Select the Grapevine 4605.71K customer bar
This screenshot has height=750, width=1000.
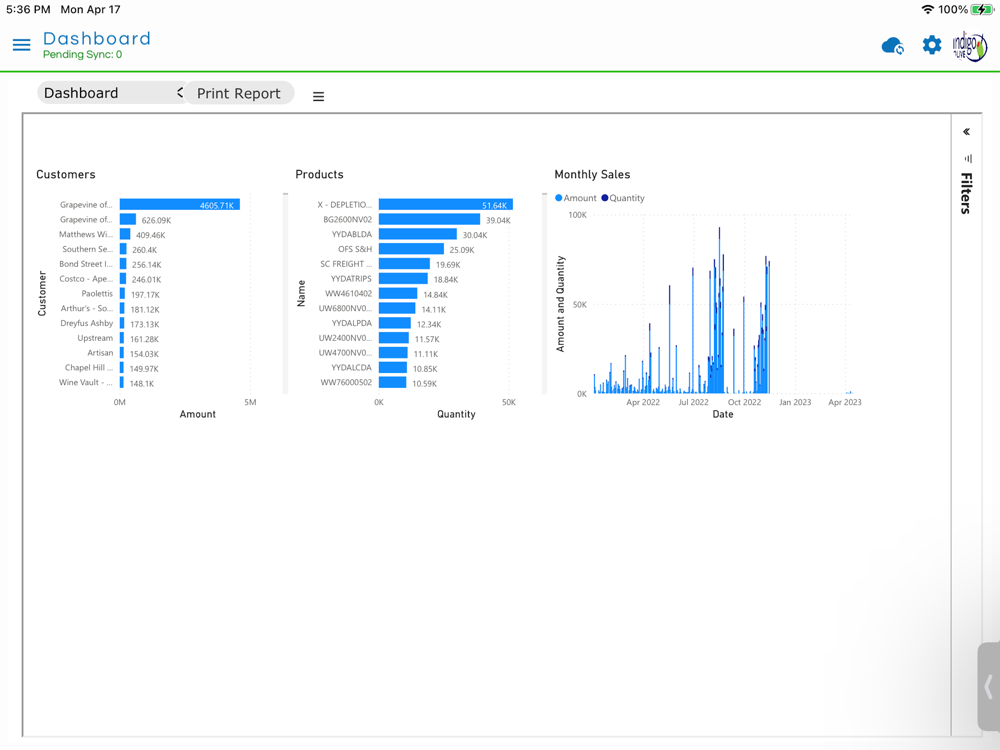click(180, 205)
